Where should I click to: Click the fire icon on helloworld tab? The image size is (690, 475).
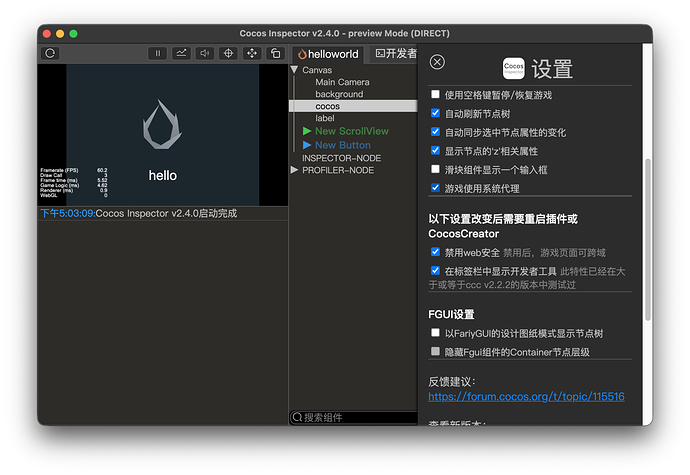pos(302,54)
